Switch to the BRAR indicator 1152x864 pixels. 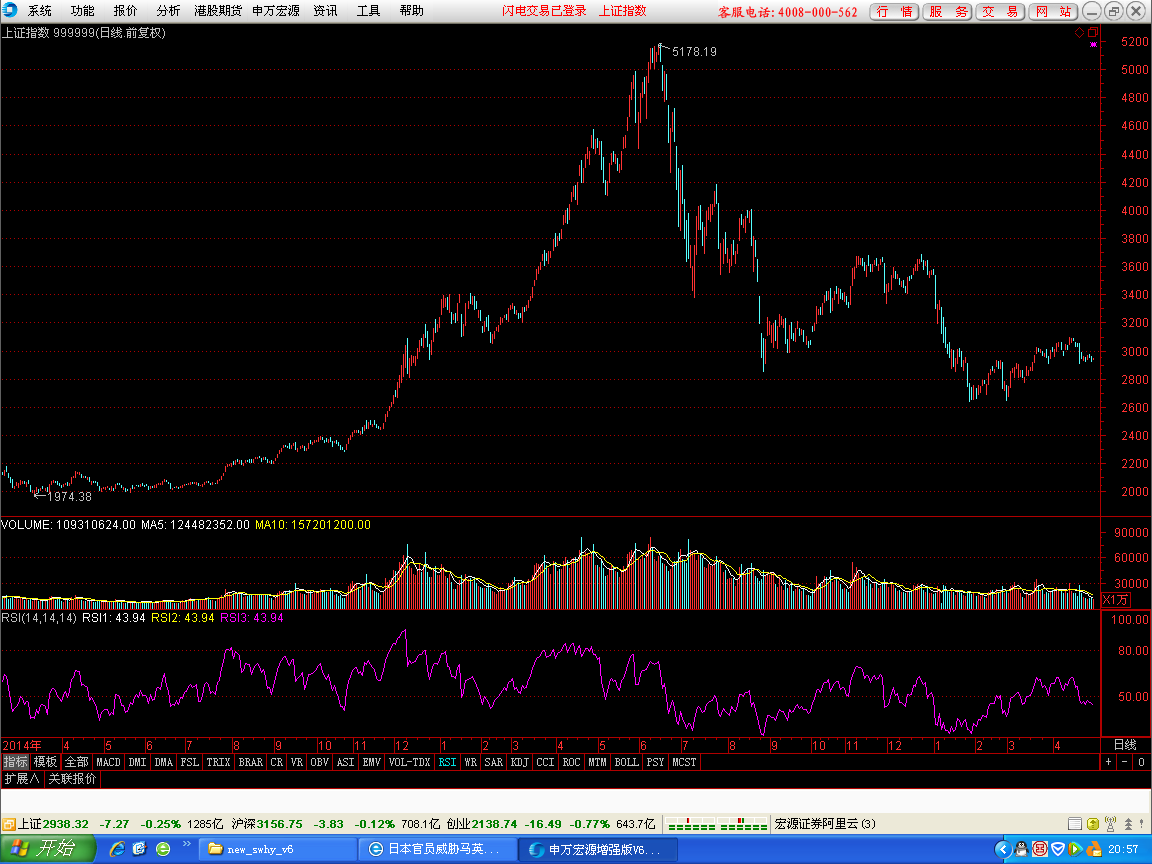(251, 762)
